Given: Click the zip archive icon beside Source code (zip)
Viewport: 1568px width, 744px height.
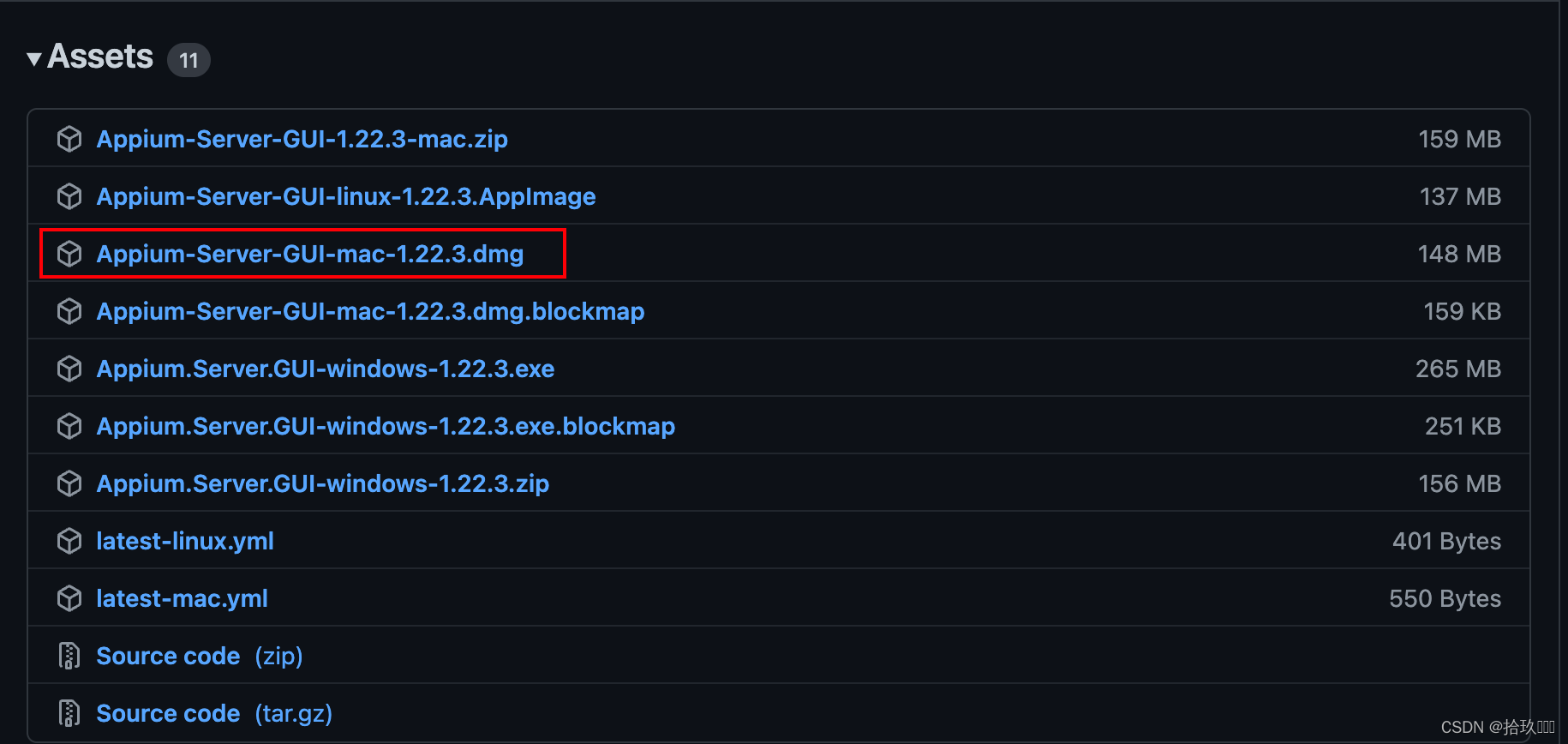Looking at the screenshot, I should [x=69, y=654].
